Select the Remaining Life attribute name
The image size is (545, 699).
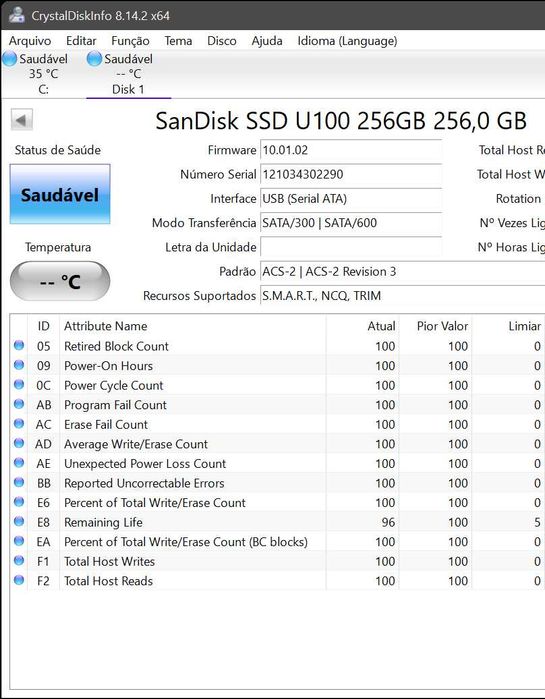(x=103, y=522)
